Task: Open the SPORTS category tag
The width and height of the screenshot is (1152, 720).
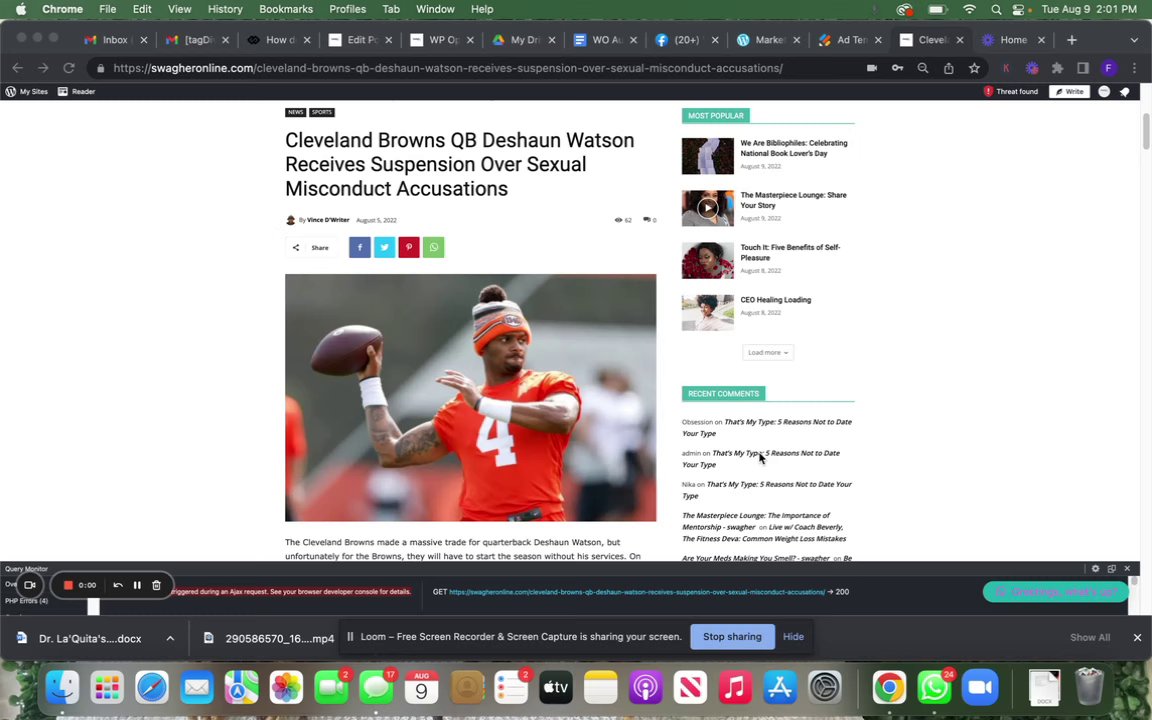Action: pyautogui.click(x=322, y=112)
